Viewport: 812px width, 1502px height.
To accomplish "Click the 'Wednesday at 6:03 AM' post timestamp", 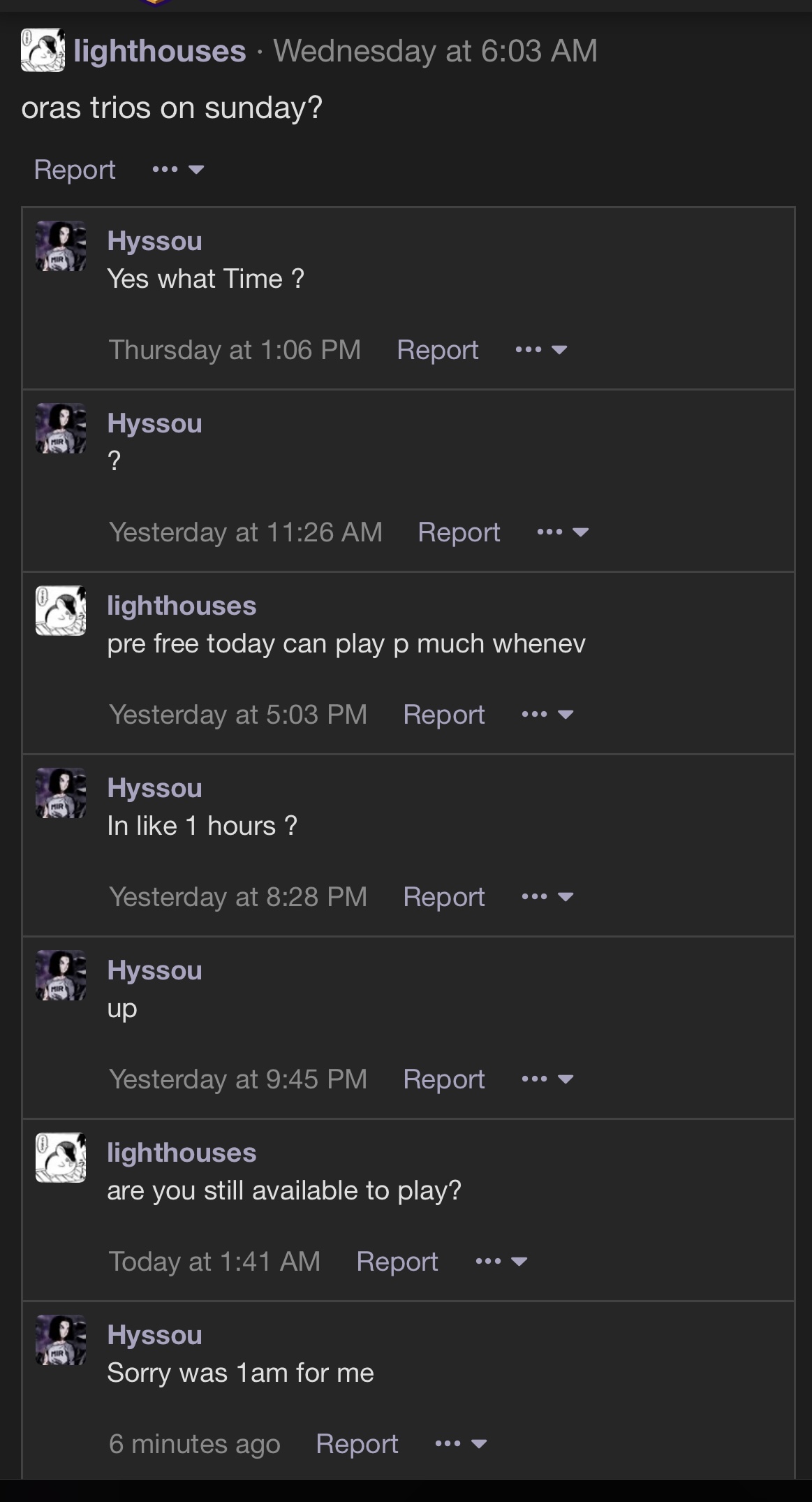I will pyautogui.click(x=435, y=51).
